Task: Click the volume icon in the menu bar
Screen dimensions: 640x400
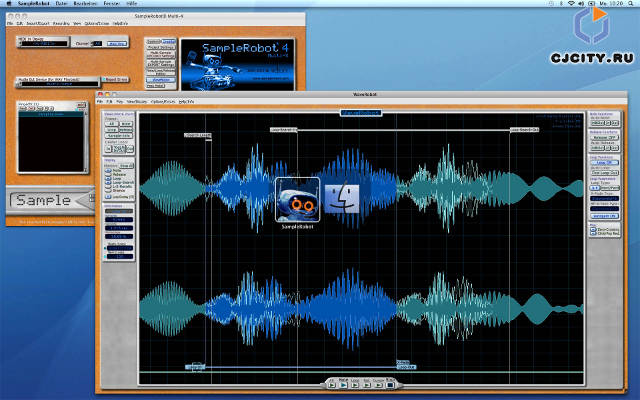Action: coord(581,3)
